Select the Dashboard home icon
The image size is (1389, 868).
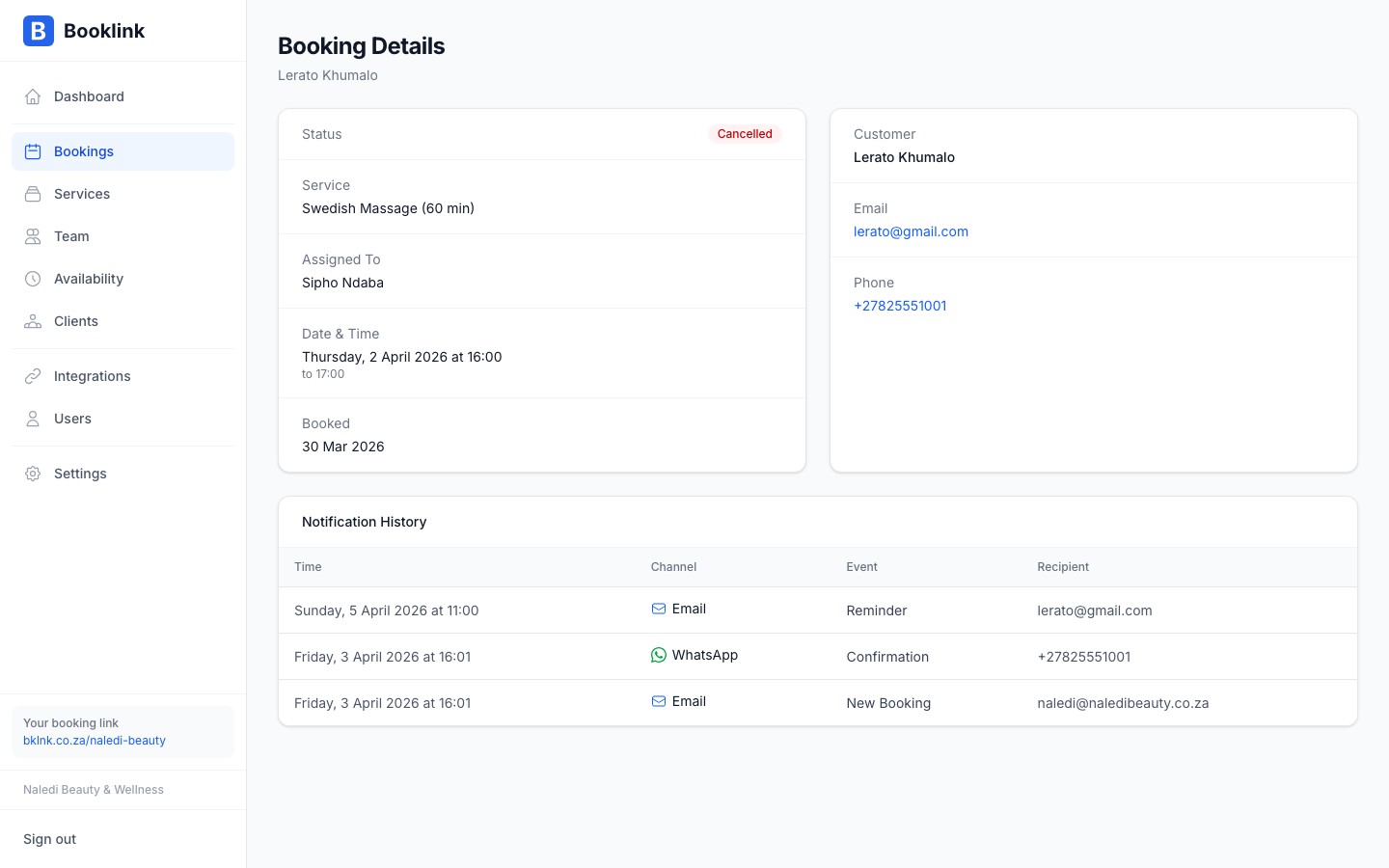(x=33, y=96)
